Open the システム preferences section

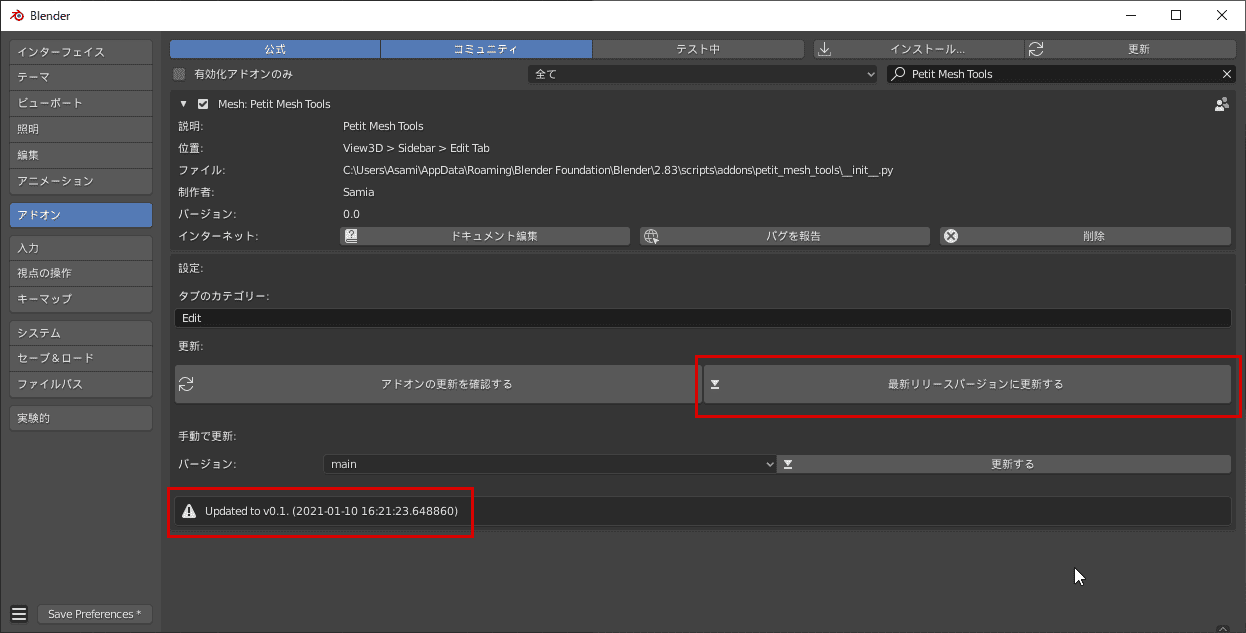coord(81,332)
